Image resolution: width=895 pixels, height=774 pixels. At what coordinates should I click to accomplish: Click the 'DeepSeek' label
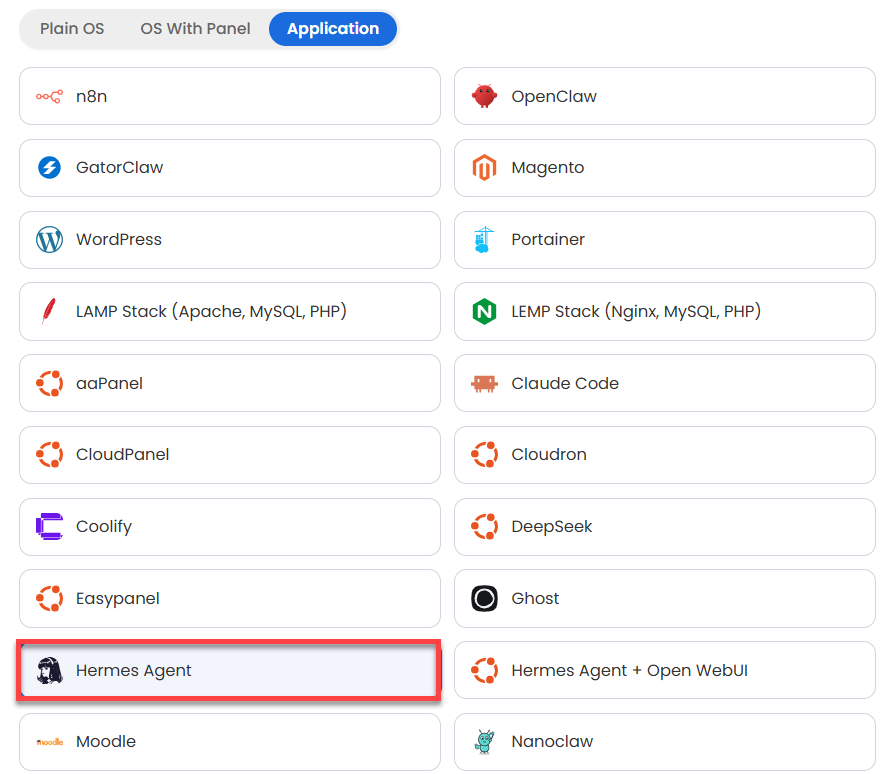coord(551,527)
